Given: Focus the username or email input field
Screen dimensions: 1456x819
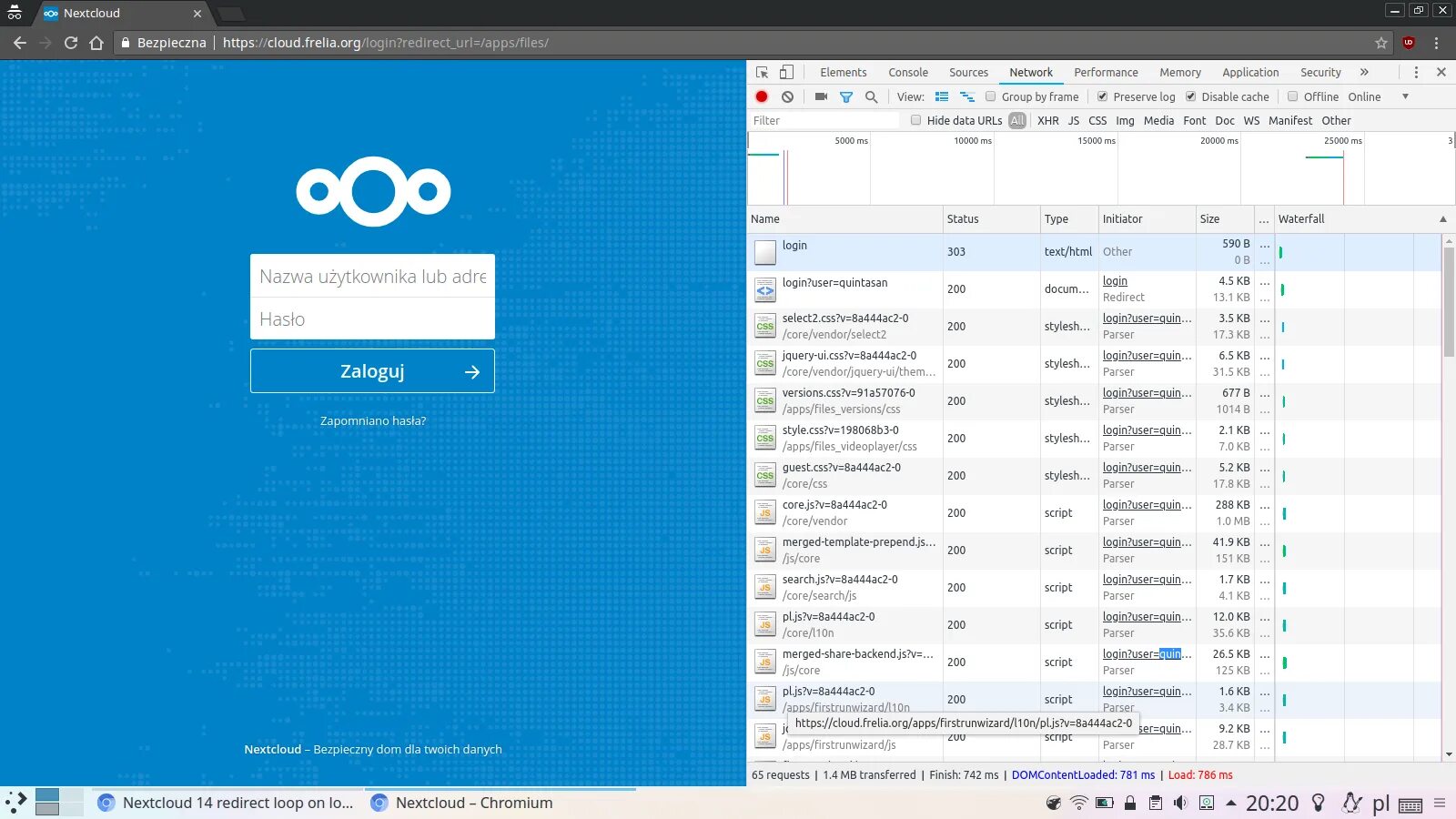Looking at the screenshot, I should tap(372, 276).
